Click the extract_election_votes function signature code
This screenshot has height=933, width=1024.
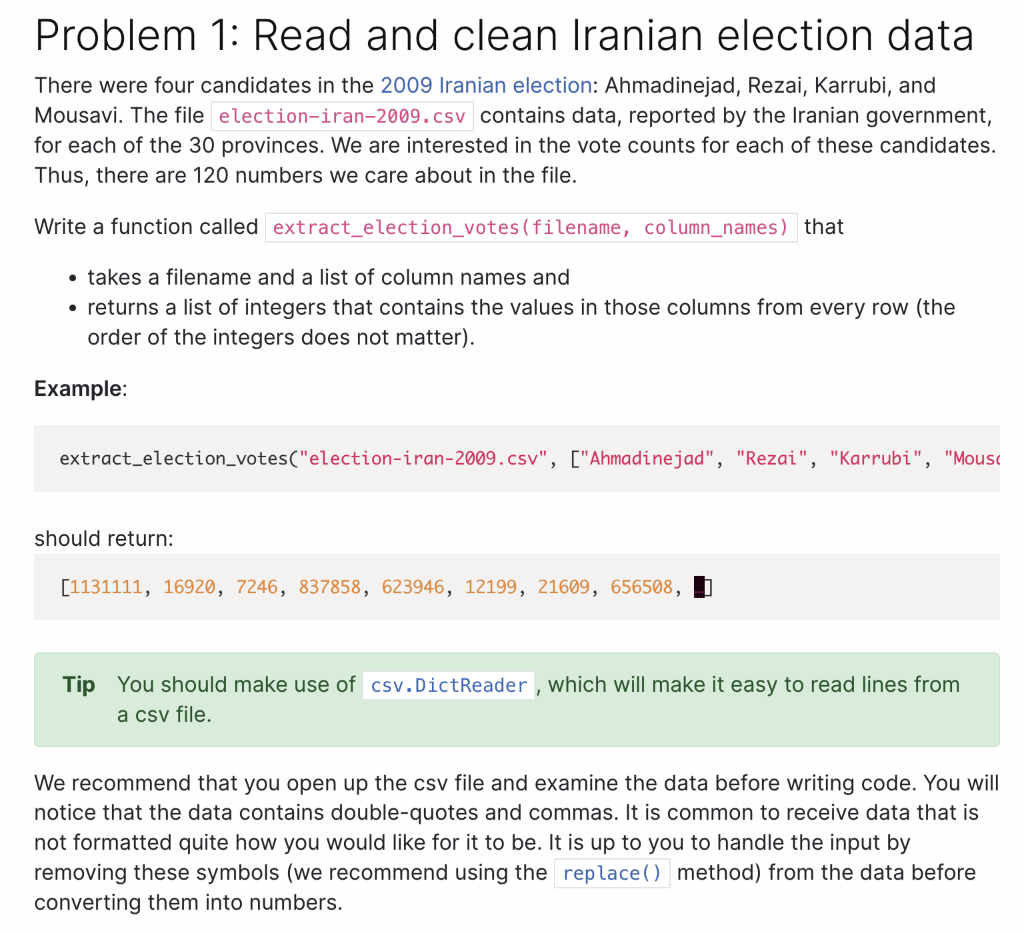coord(531,227)
